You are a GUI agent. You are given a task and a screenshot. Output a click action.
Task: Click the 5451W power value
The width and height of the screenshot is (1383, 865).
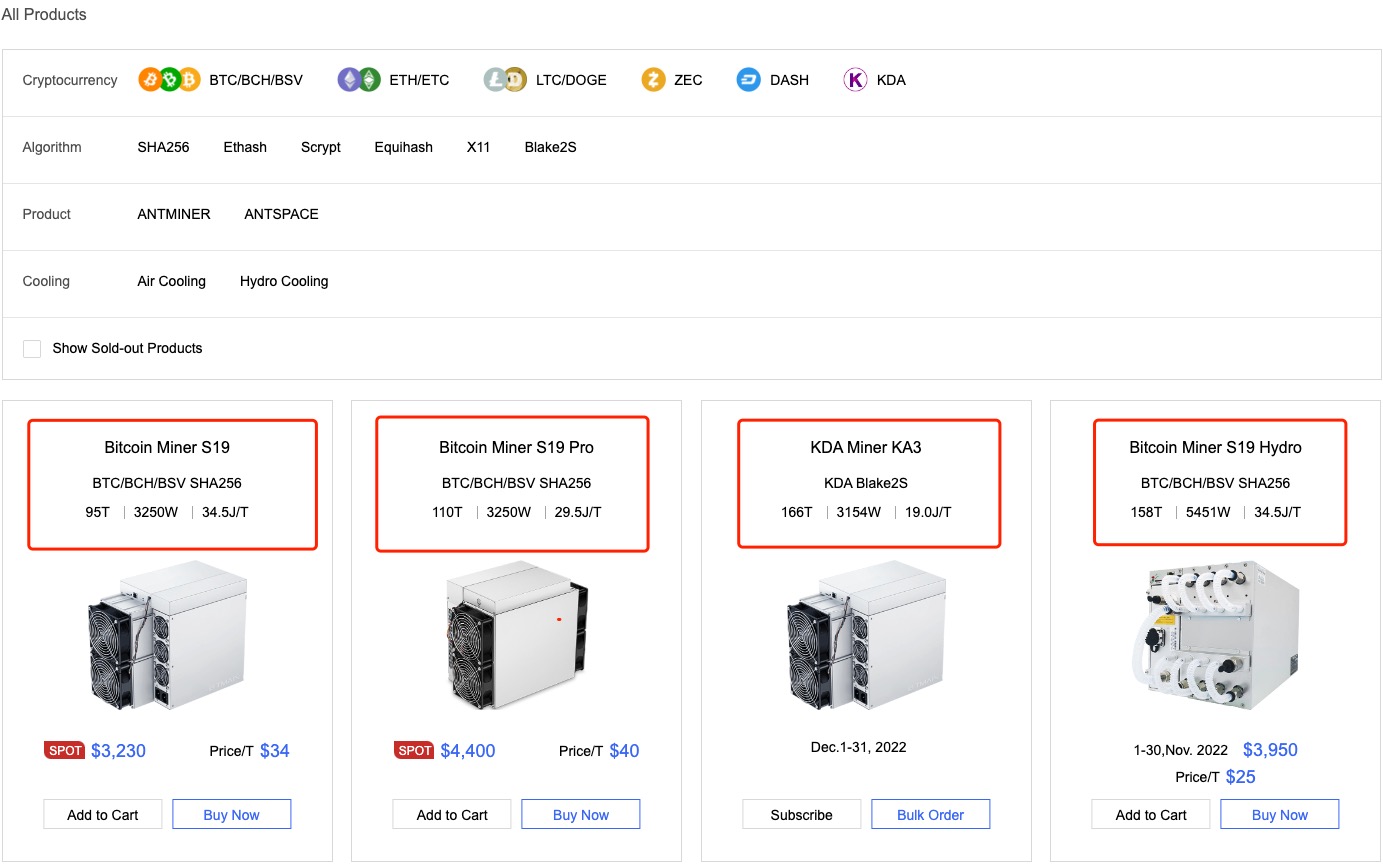[x=1208, y=512]
